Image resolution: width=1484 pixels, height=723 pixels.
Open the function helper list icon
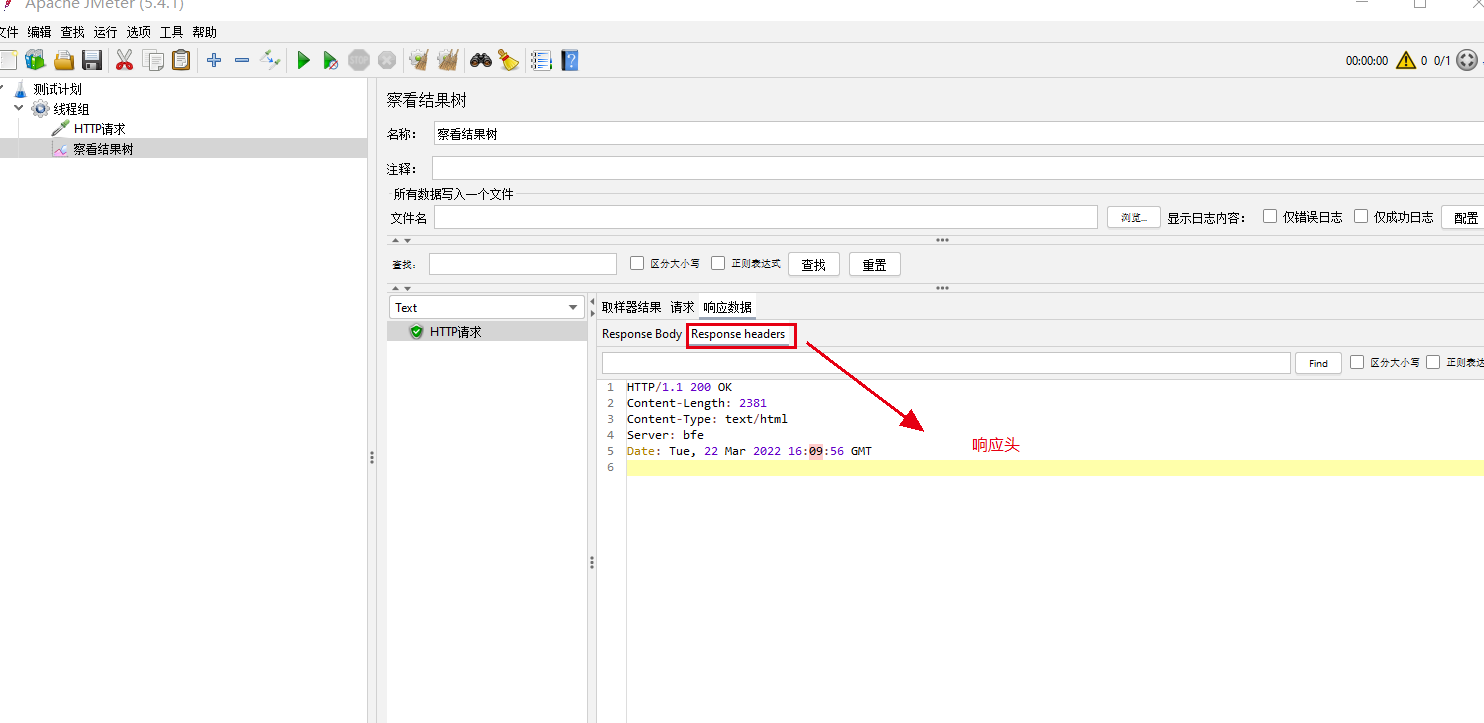tap(541, 60)
